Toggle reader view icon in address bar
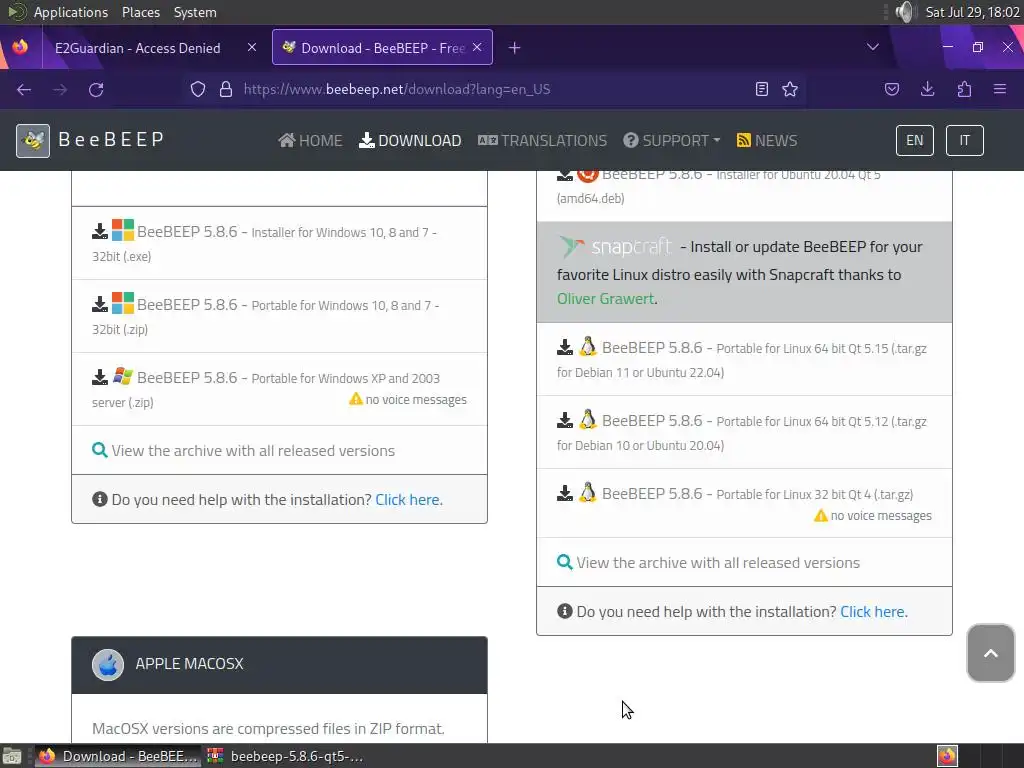1024x768 pixels. pos(761,89)
